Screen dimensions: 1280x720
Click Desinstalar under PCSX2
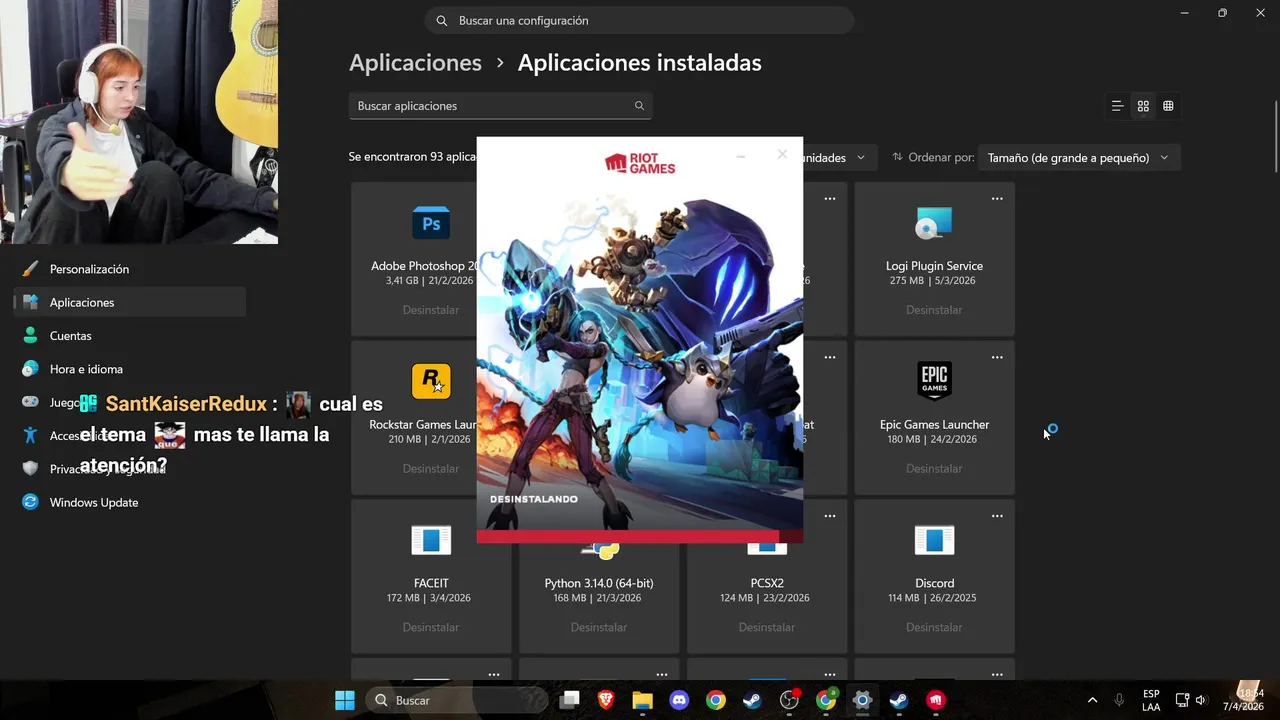(x=767, y=627)
